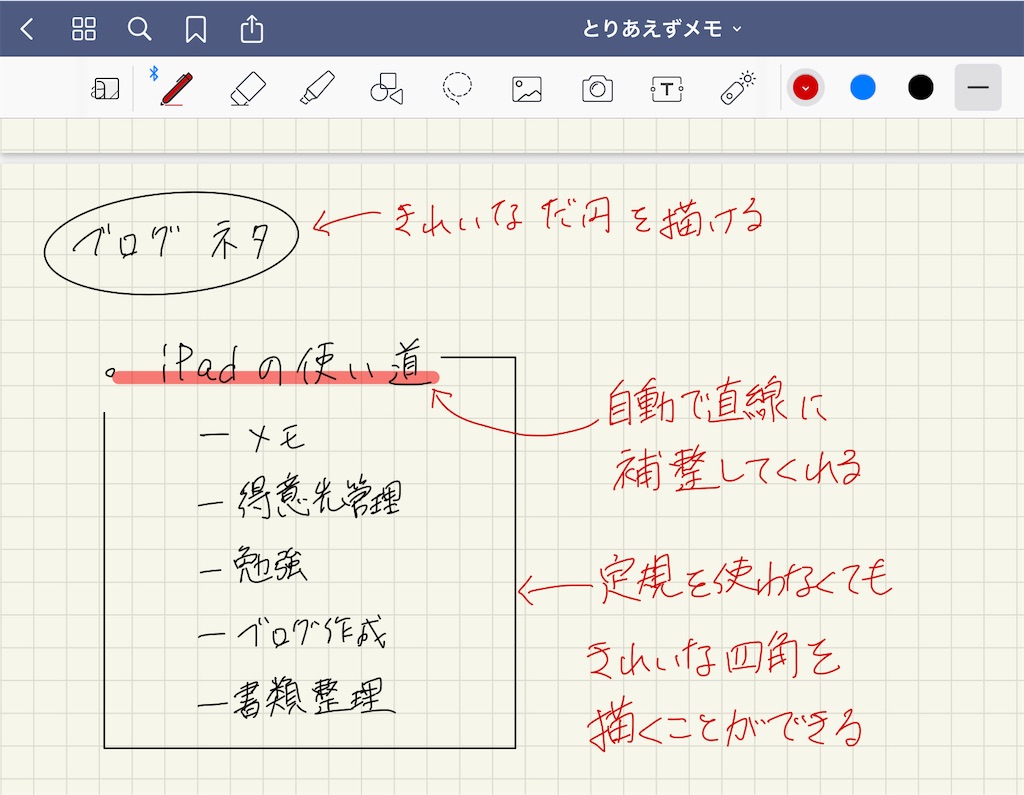
Task: Select the Highlighter tool
Action: (x=317, y=88)
